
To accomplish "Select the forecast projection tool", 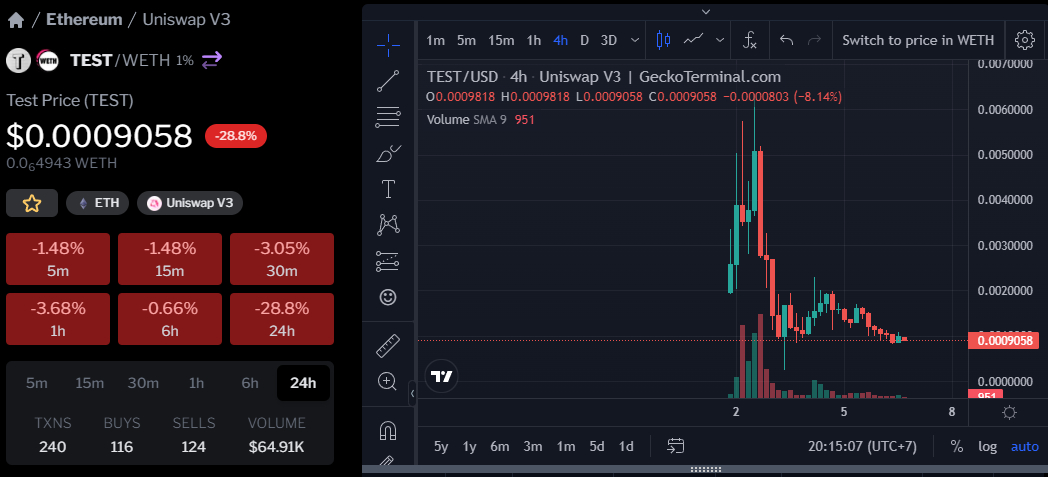I will [x=388, y=261].
